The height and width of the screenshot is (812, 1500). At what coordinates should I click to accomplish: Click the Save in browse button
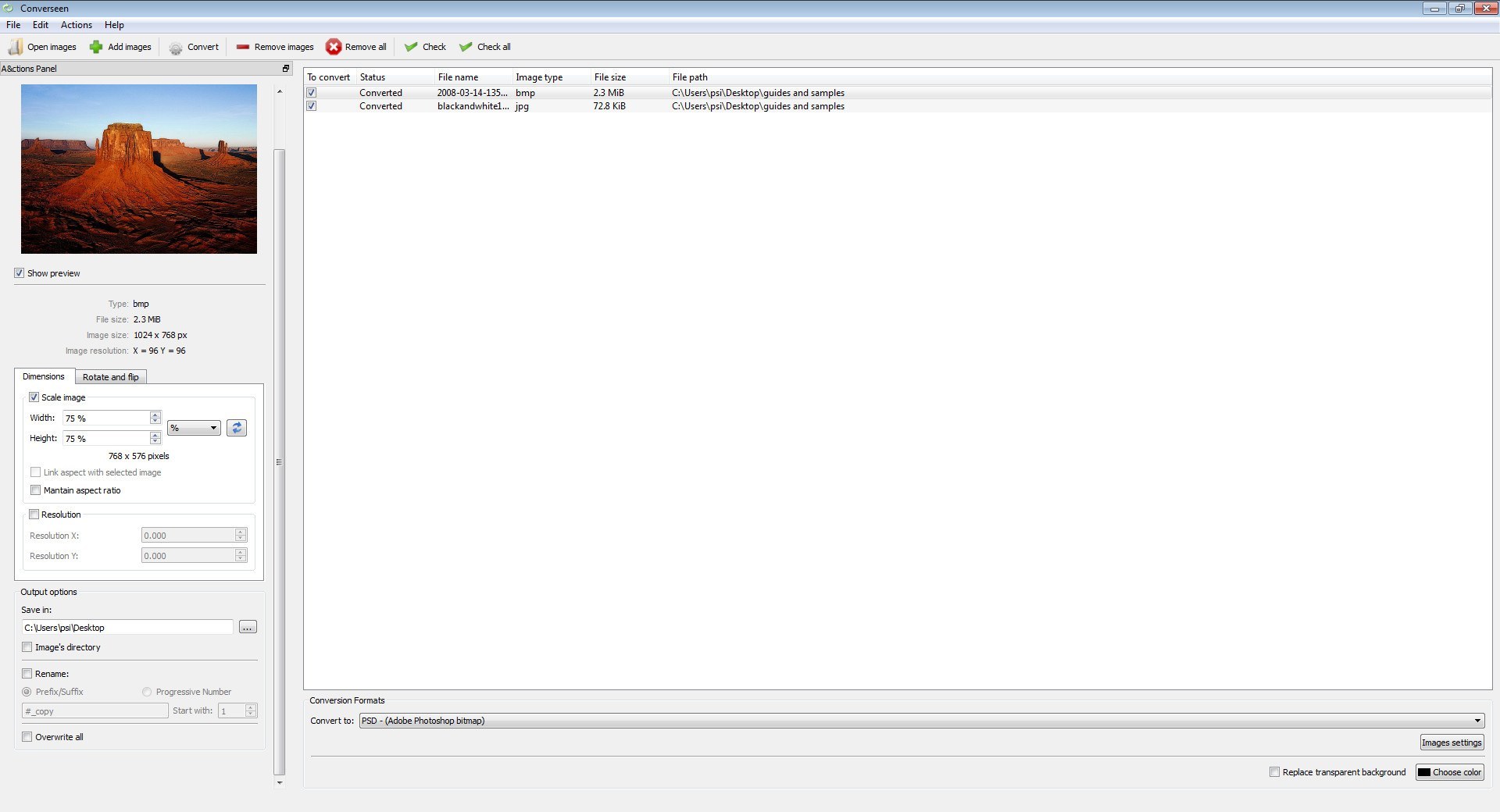coord(247,627)
